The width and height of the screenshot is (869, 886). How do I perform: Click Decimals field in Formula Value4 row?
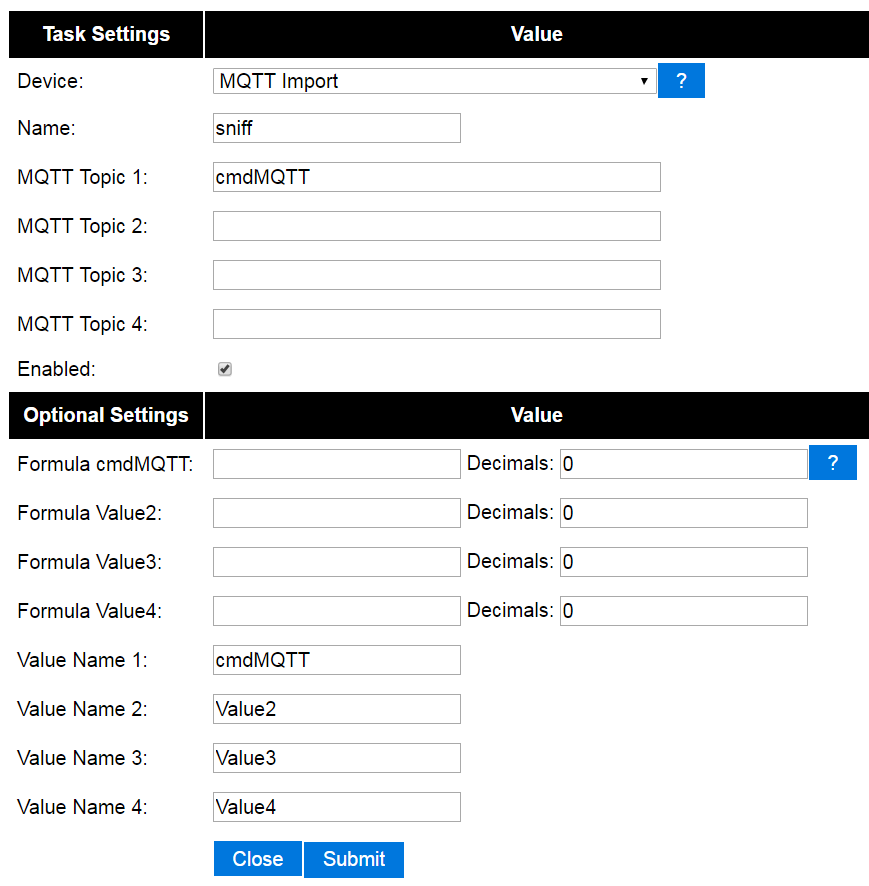click(684, 611)
